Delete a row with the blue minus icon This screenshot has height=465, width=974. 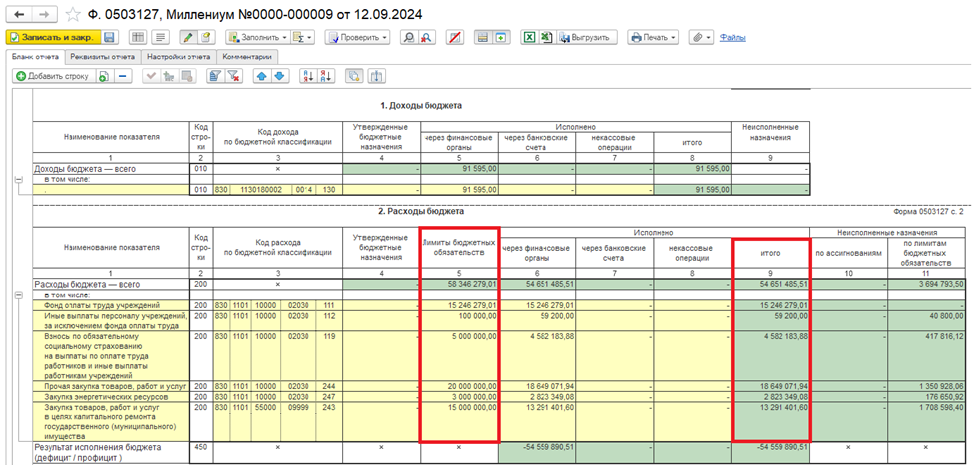click(124, 76)
